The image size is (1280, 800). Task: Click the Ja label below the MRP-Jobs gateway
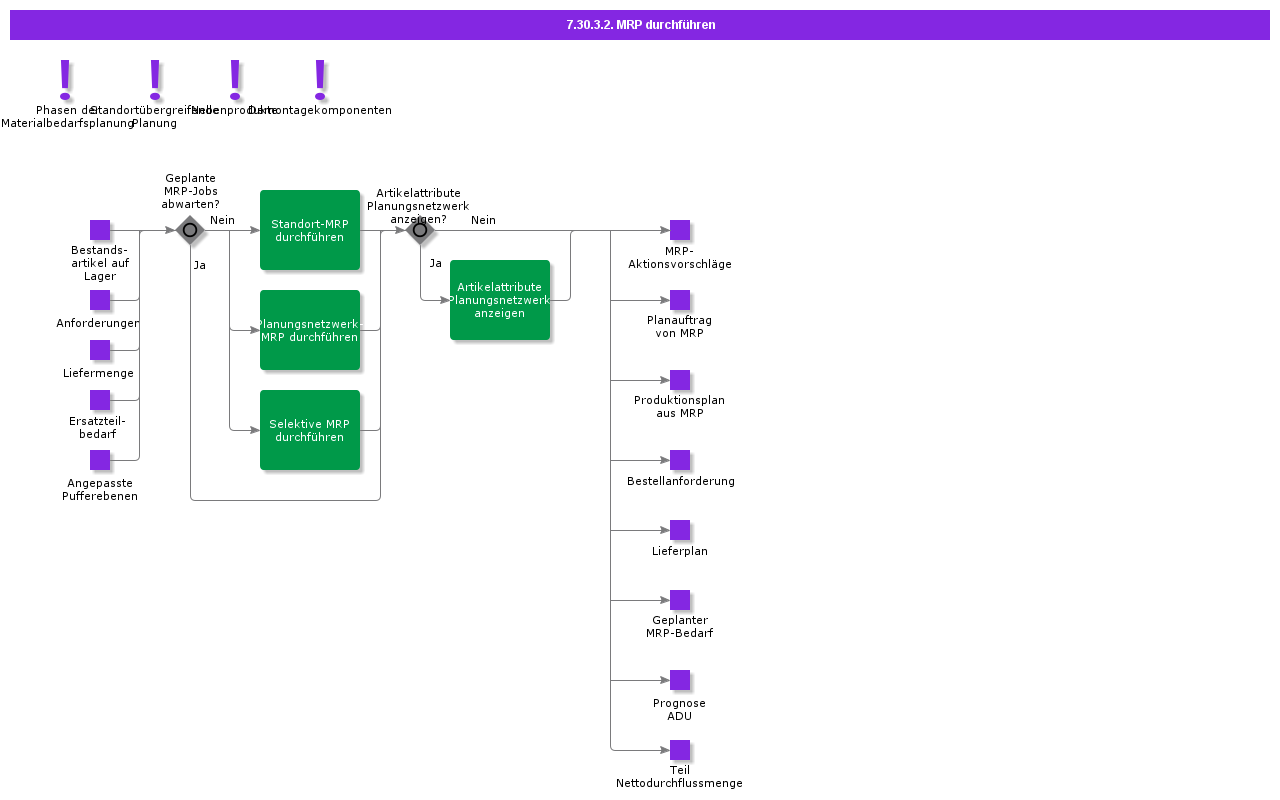pos(200,265)
